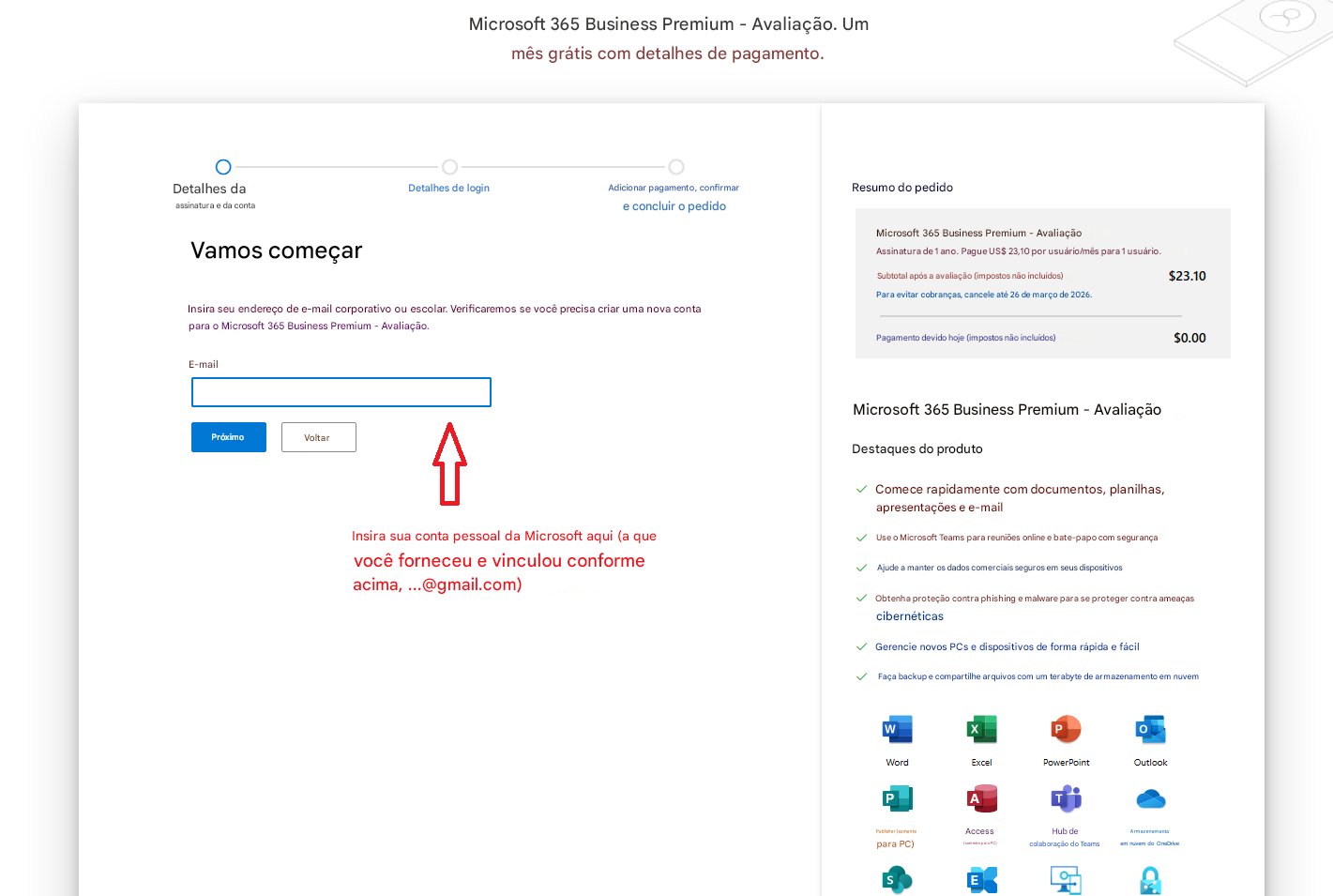Click the Exchange app icon
Image resolution: width=1333 pixels, height=896 pixels.
[x=982, y=880]
